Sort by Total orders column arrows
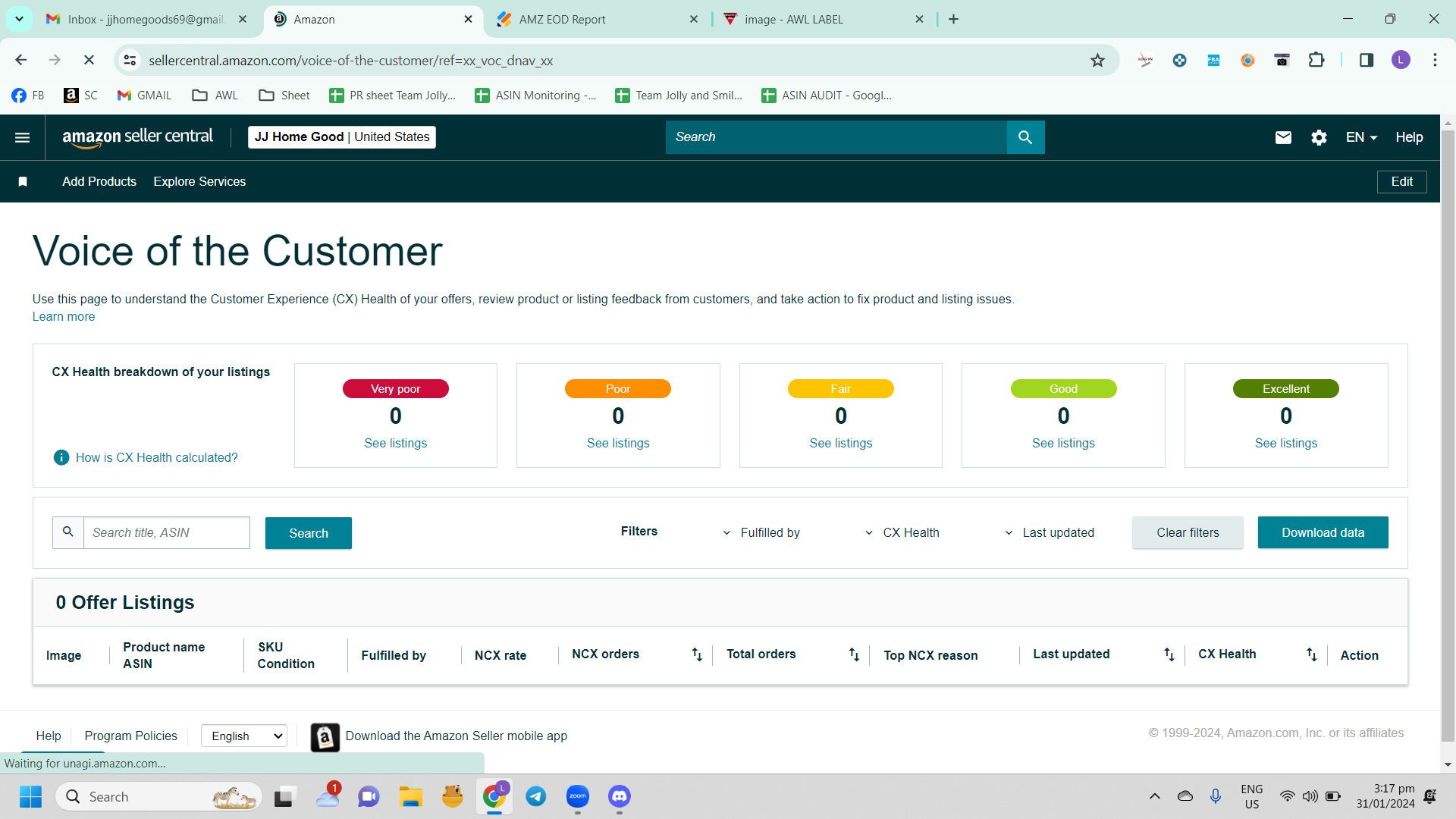The image size is (1456, 819). point(854,654)
